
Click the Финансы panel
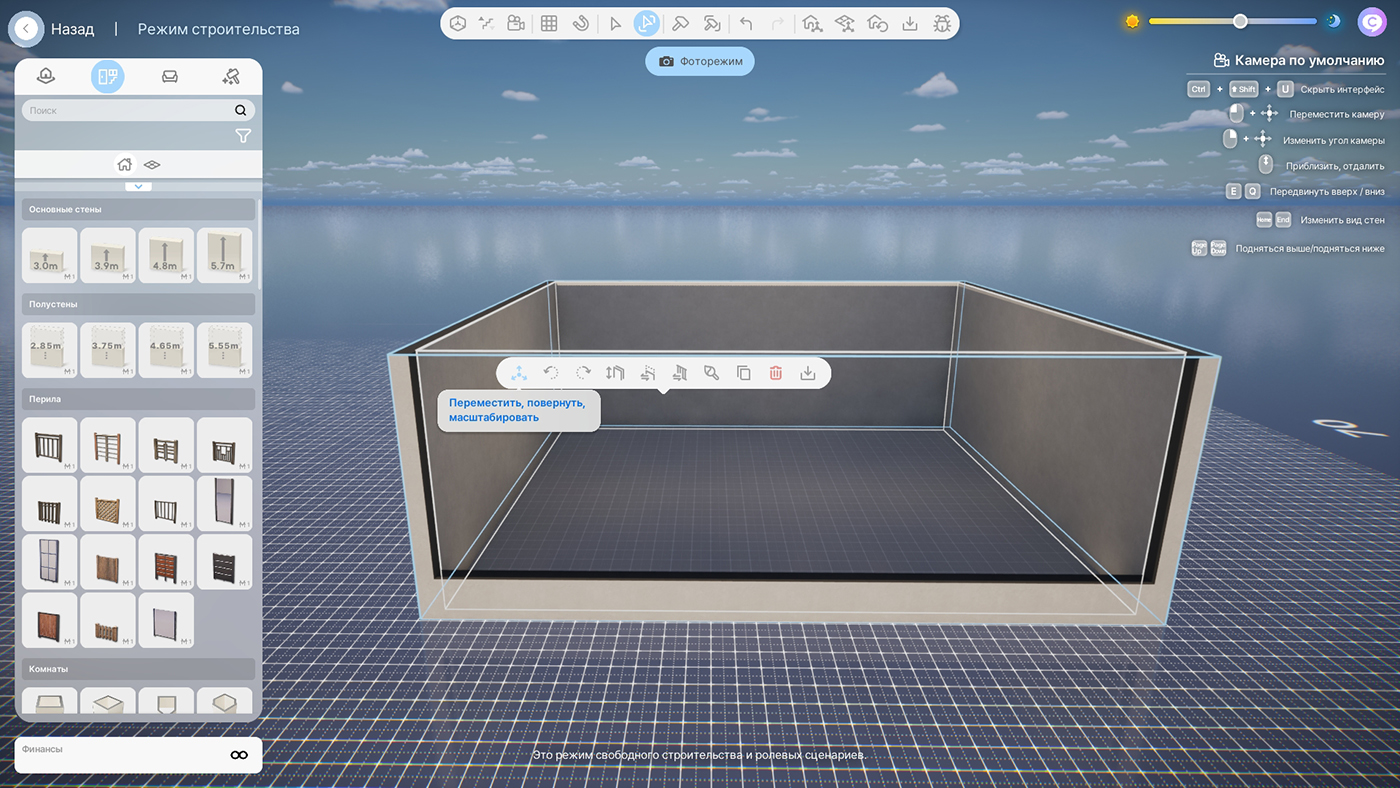click(x=138, y=755)
